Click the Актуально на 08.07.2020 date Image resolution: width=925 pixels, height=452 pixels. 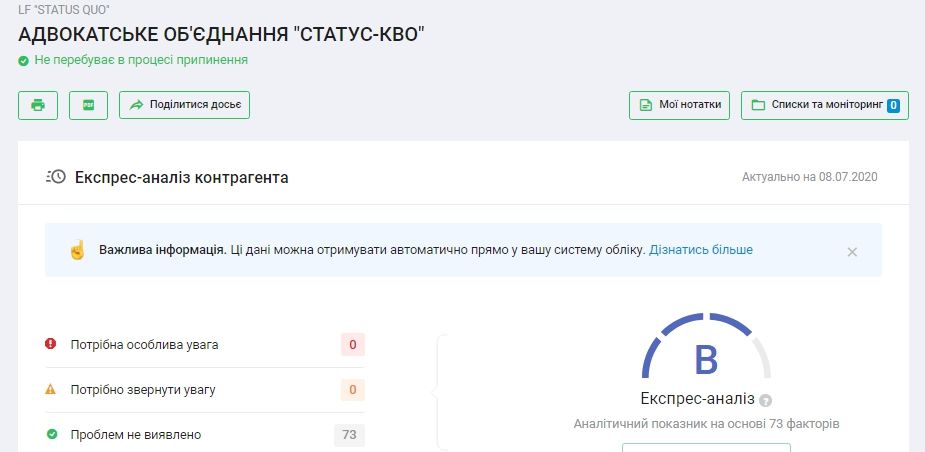pos(809,177)
